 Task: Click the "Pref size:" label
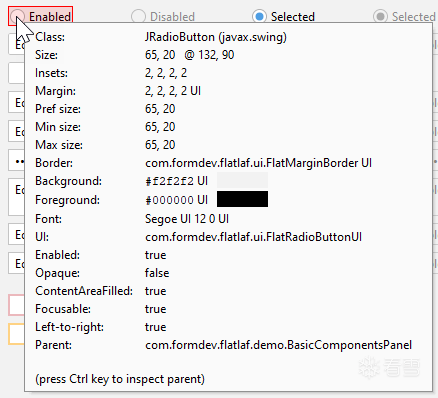(58, 109)
